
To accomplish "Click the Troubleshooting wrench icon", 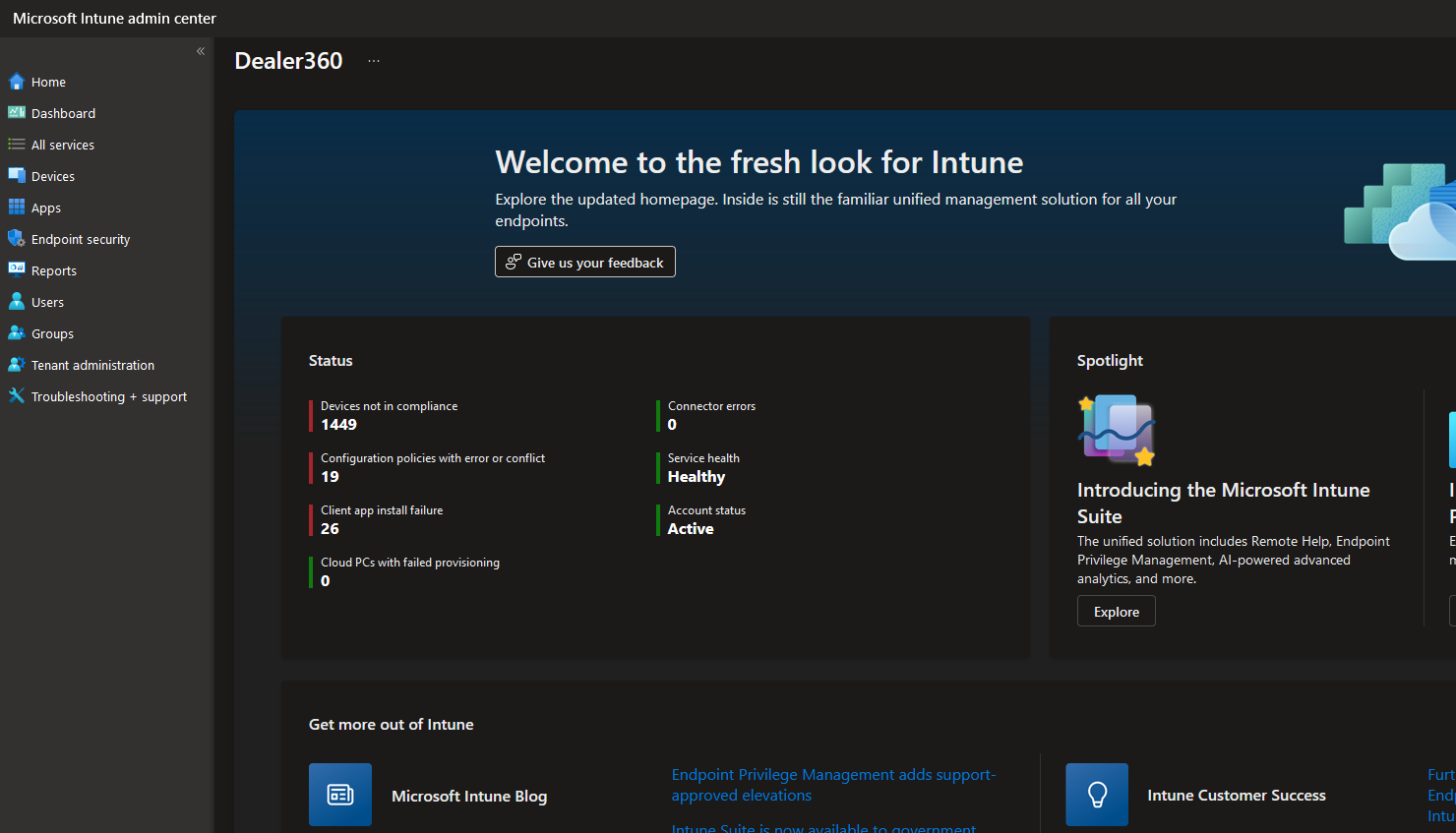I will pos(17,396).
